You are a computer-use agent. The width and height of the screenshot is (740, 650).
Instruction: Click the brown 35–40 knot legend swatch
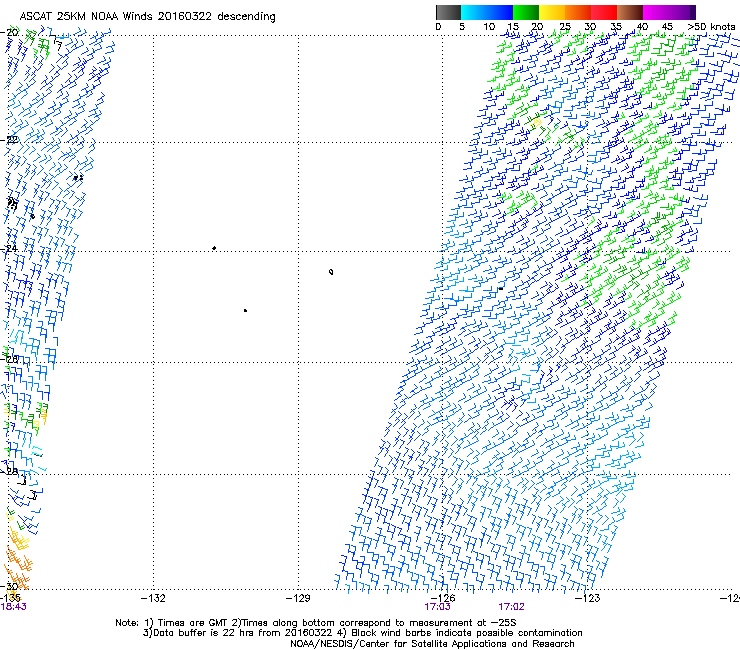tap(630, 12)
